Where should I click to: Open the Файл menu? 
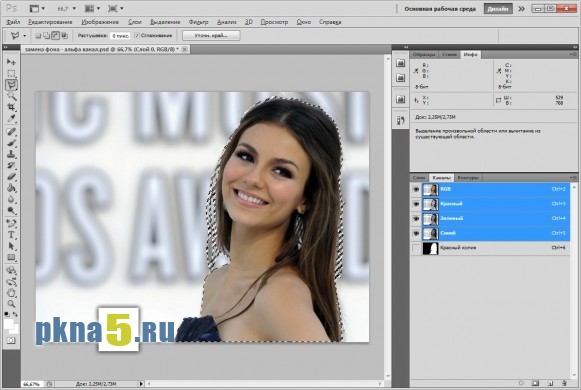pyautogui.click(x=13, y=22)
